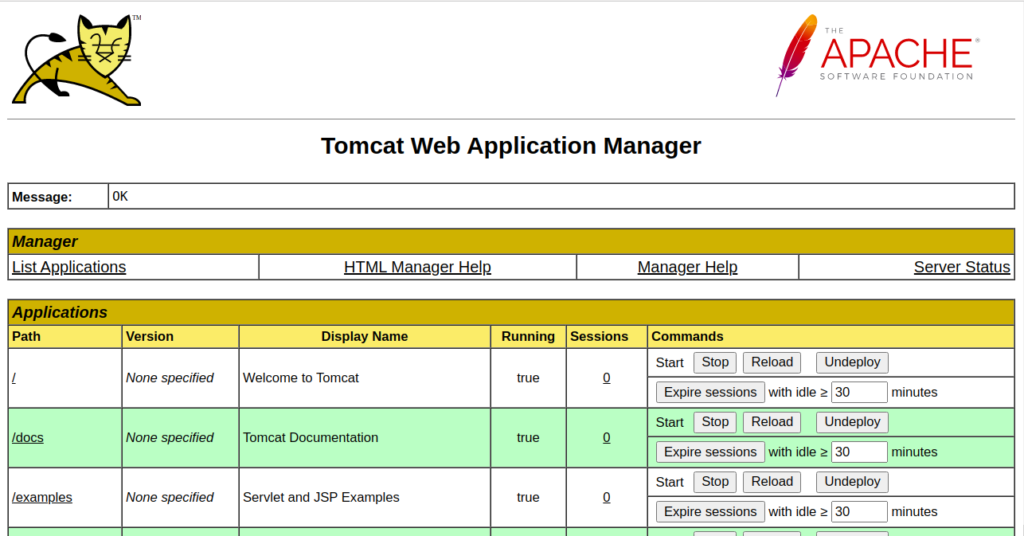This screenshot has height=536, width=1024.
Task: Click idle minutes field for /docs application
Action: 859,452
